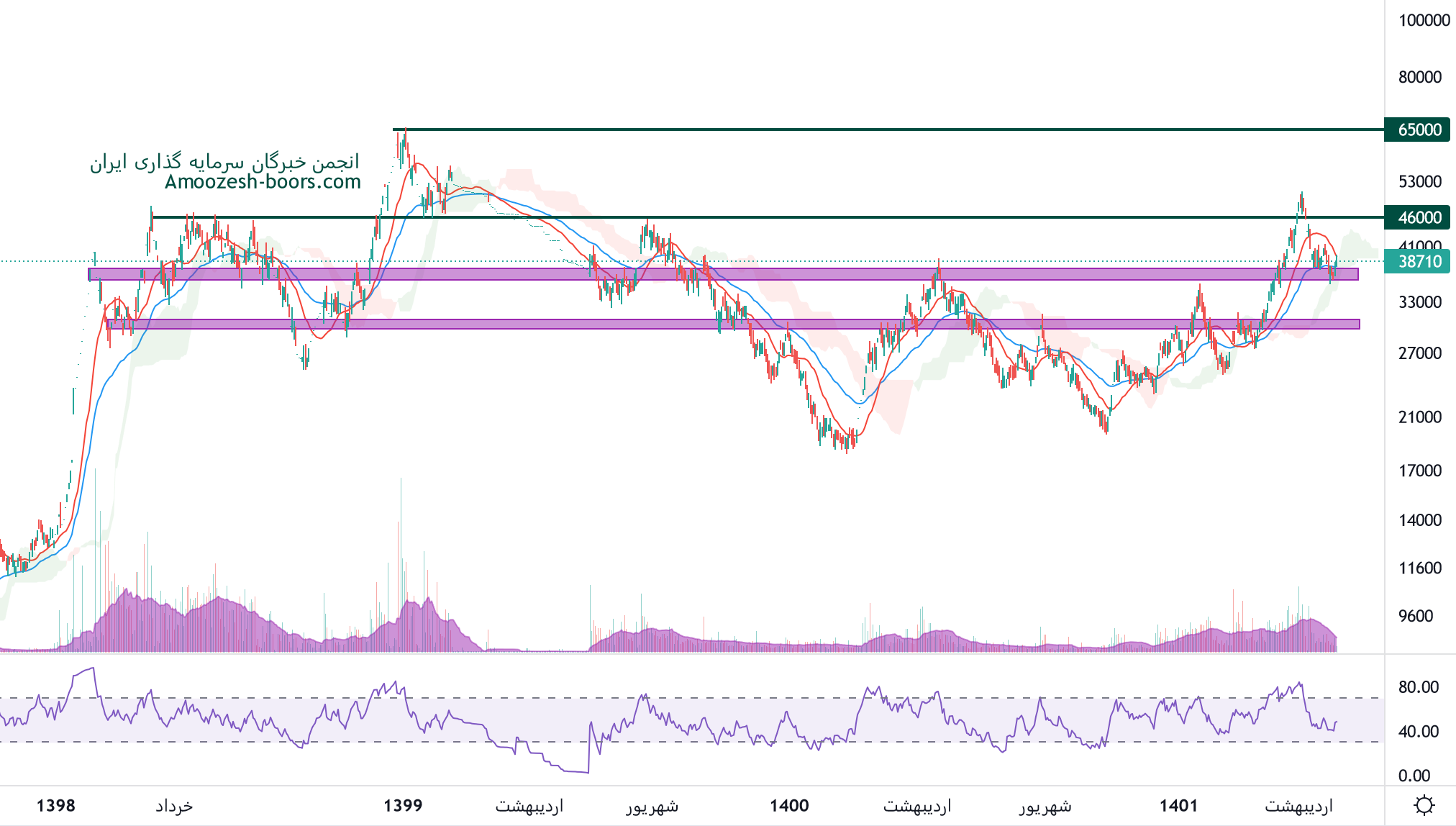Click the 1399 time axis label
The width and height of the screenshot is (1456, 826).
click(403, 805)
